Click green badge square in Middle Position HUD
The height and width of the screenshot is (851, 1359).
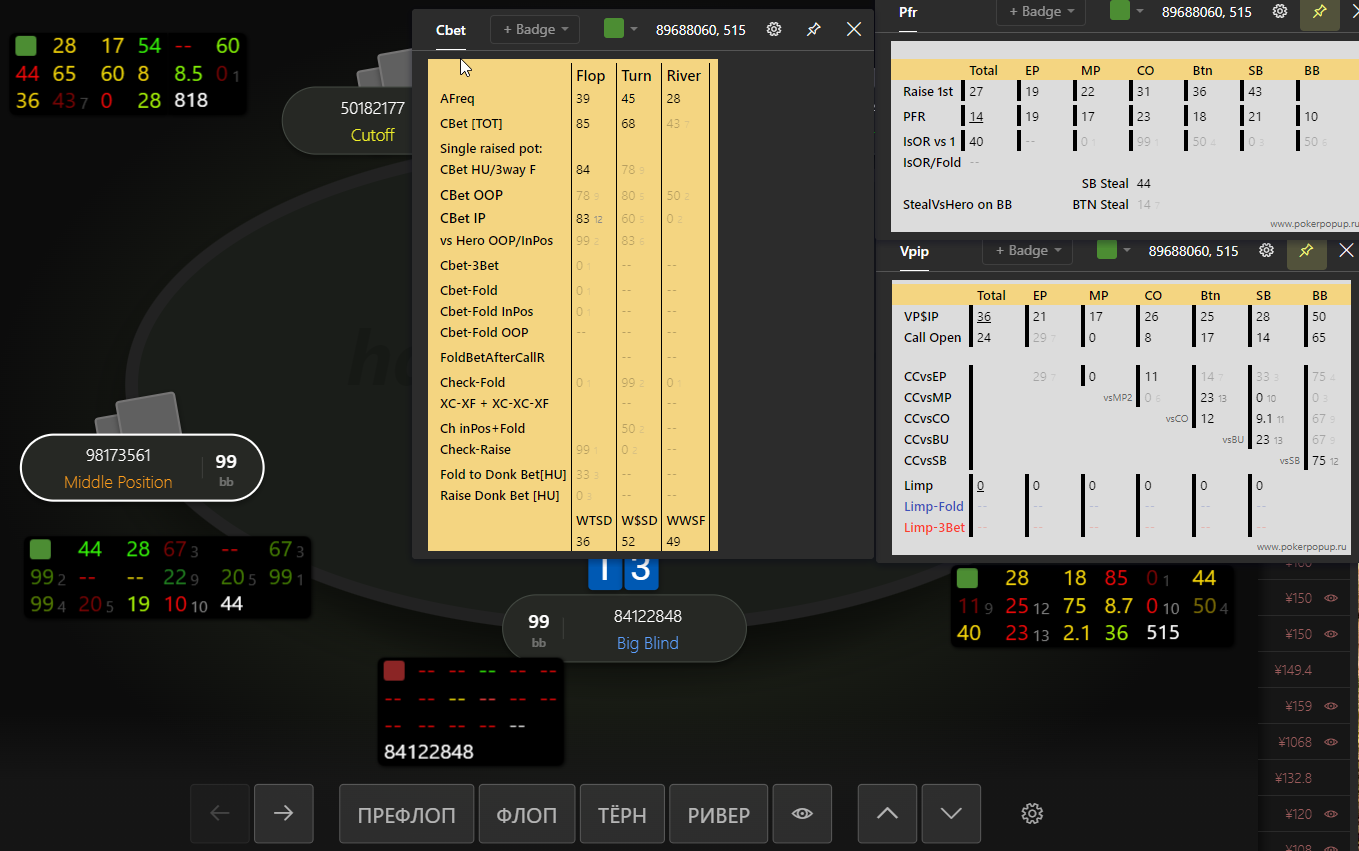[x=40, y=549]
